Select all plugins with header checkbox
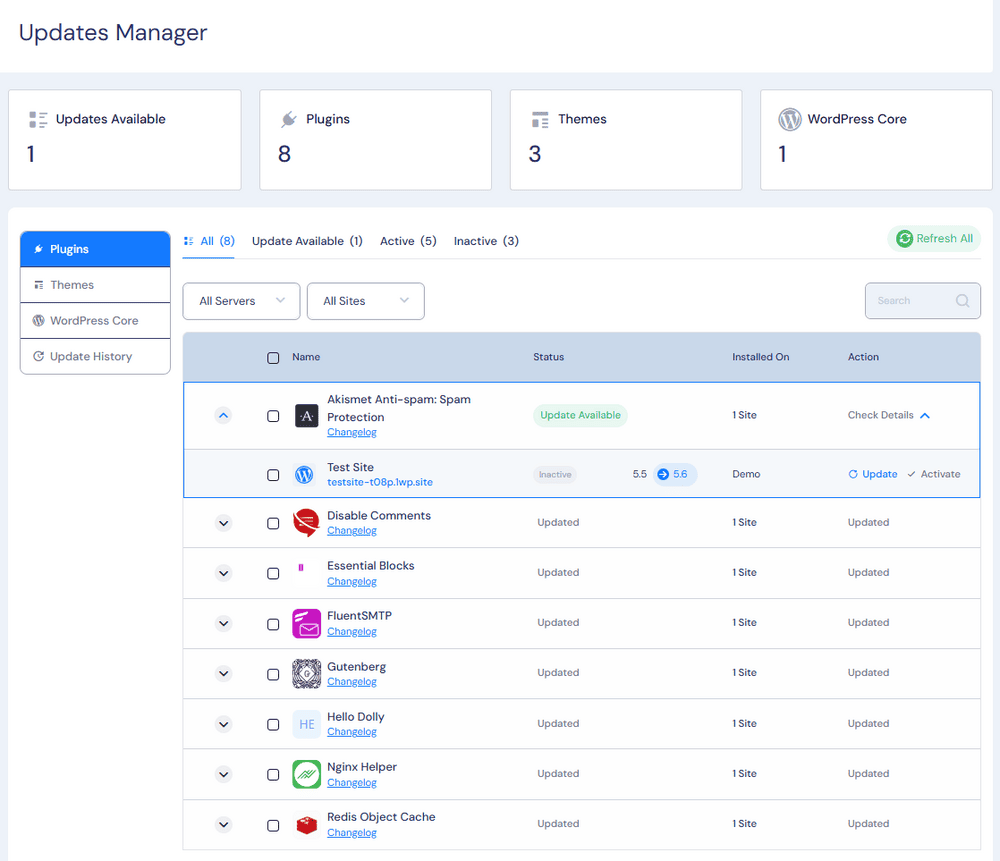This screenshot has width=1000, height=861. tap(273, 358)
